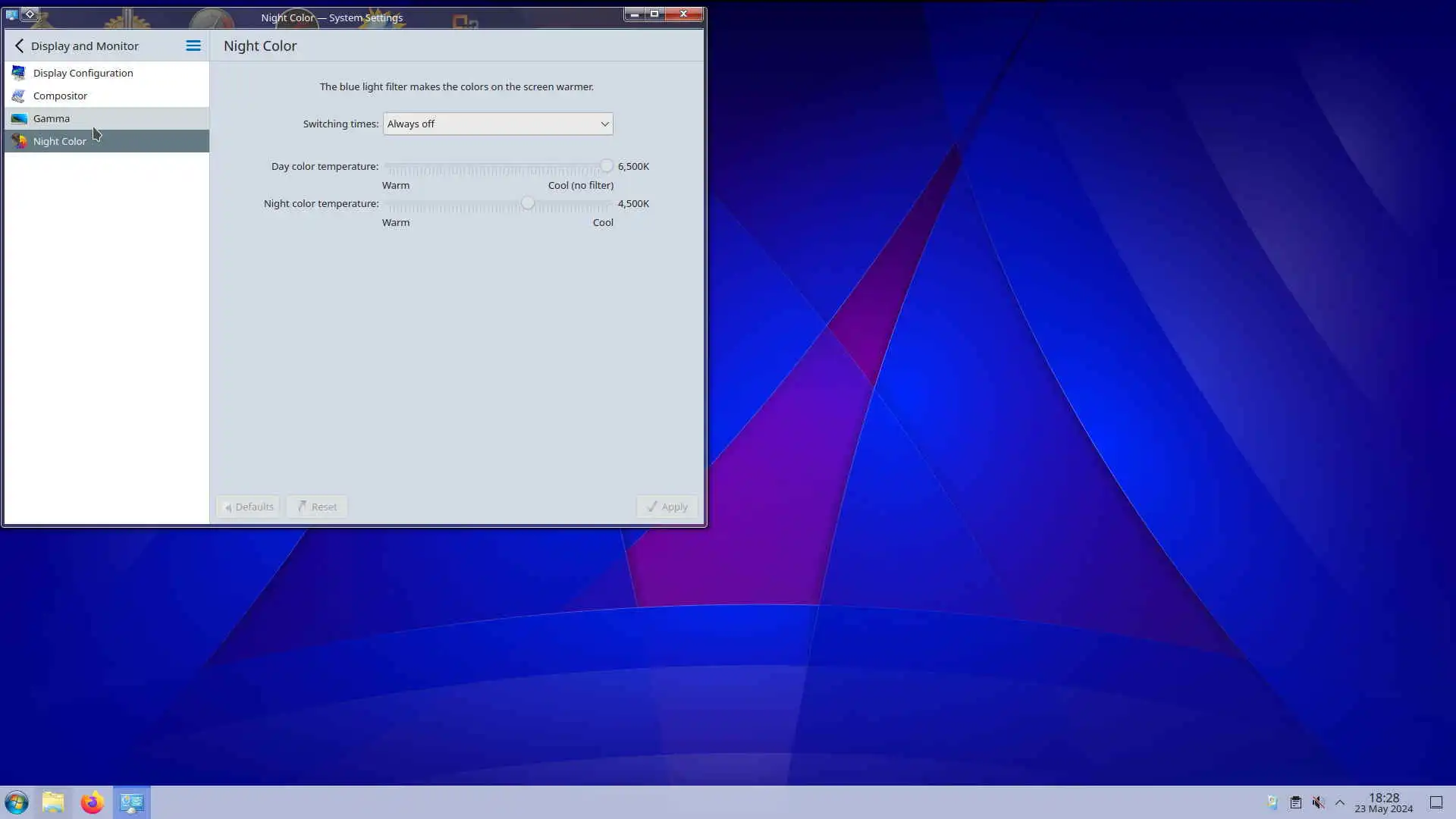Open the Compositor settings page
Screen dimensions: 1456x819
[60, 96]
